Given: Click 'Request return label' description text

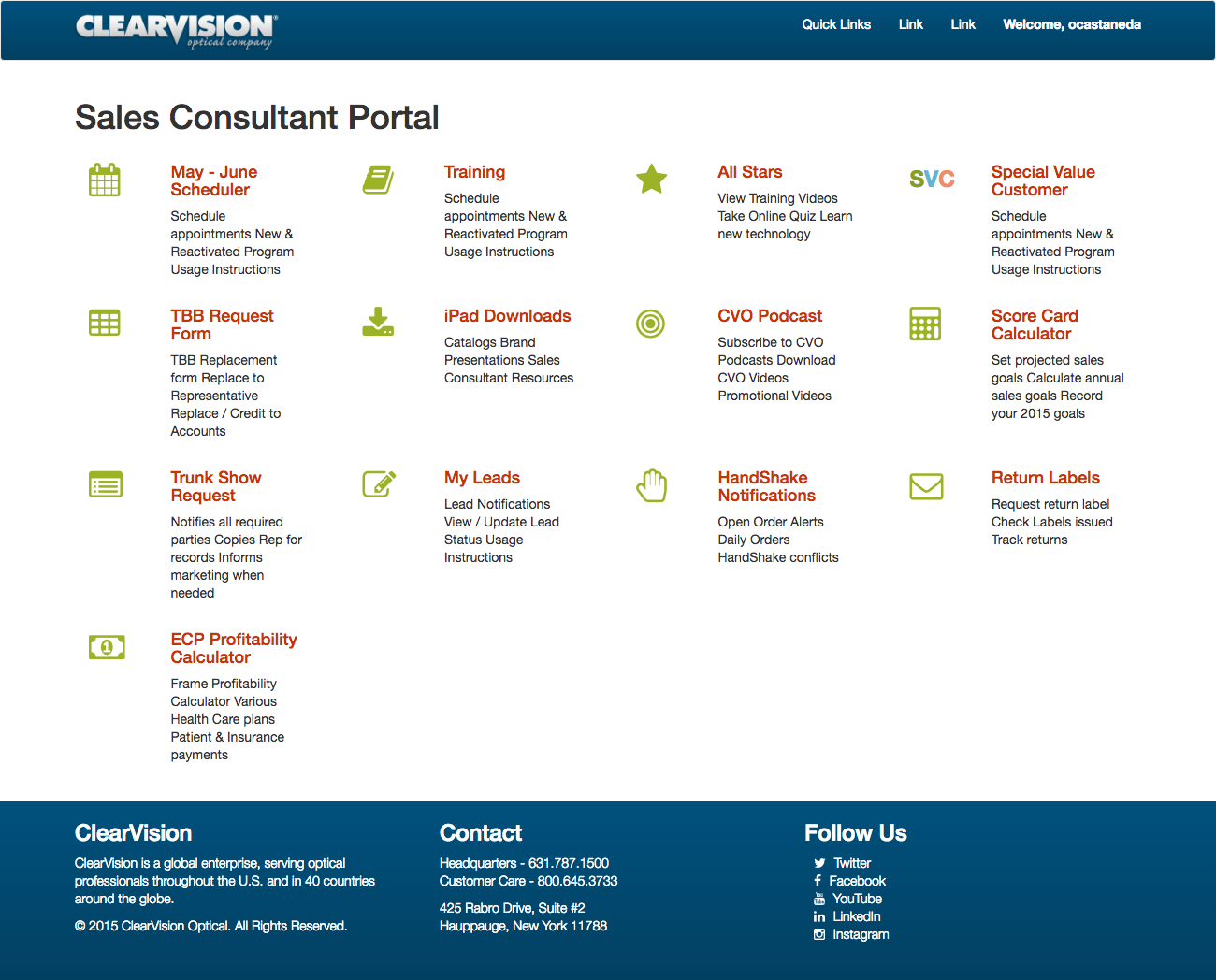Looking at the screenshot, I should pyautogui.click(x=1050, y=504).
